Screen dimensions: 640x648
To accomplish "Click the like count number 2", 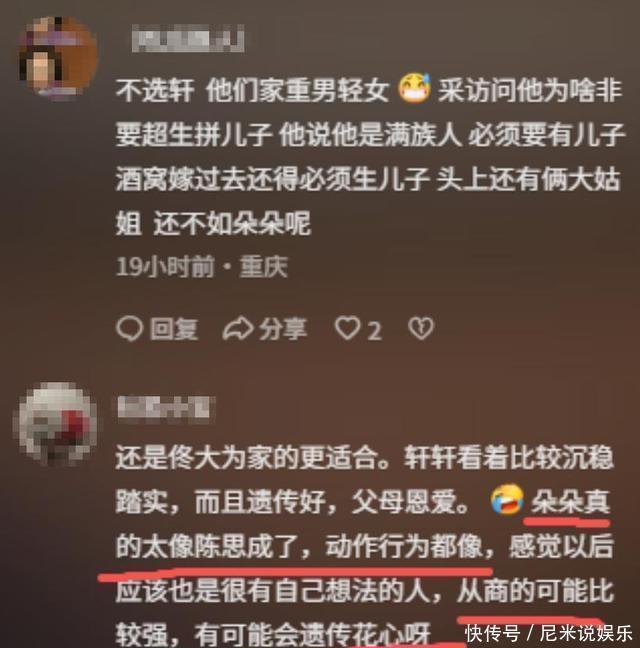I will pyautogui.click(x=374, y=331).
